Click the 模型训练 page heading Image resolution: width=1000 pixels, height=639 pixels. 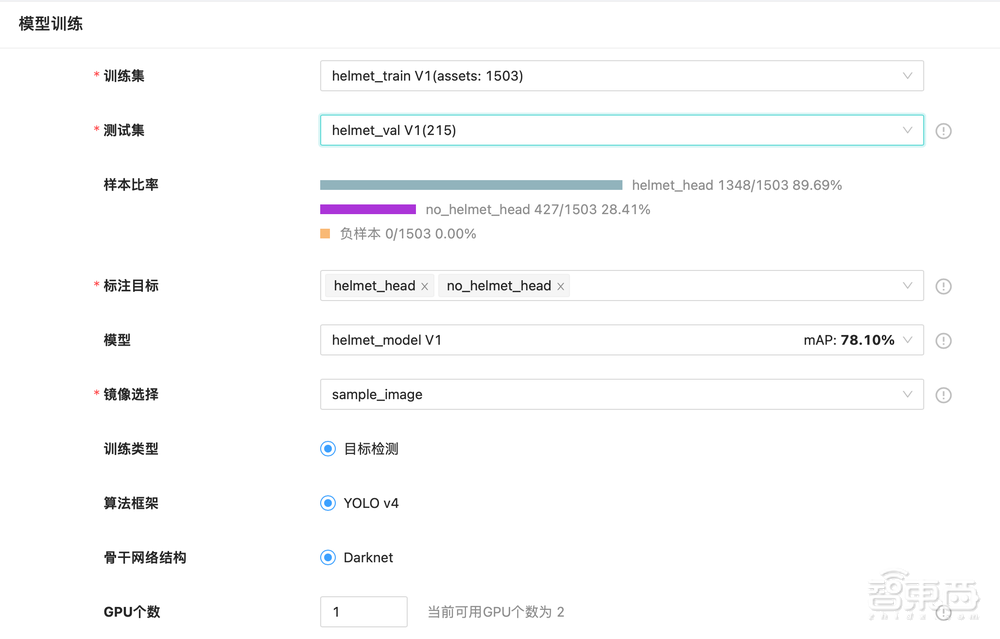pyautogui.click(x=51, y=24)
